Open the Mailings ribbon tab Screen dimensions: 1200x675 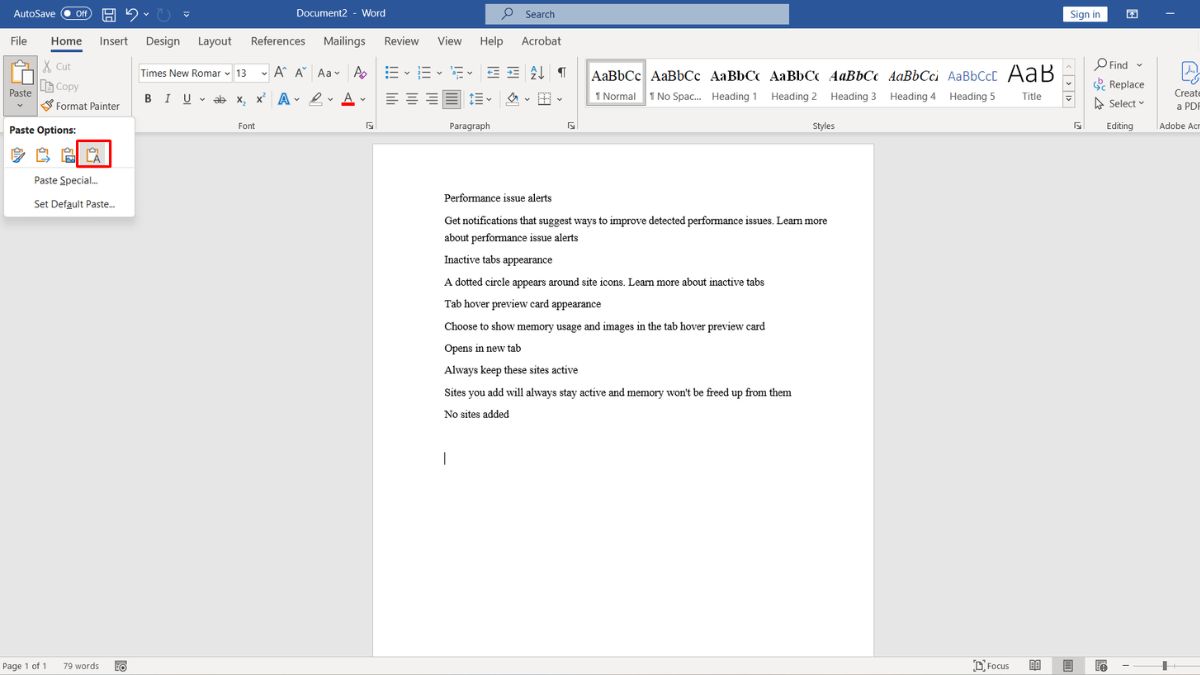click(344, 41)
